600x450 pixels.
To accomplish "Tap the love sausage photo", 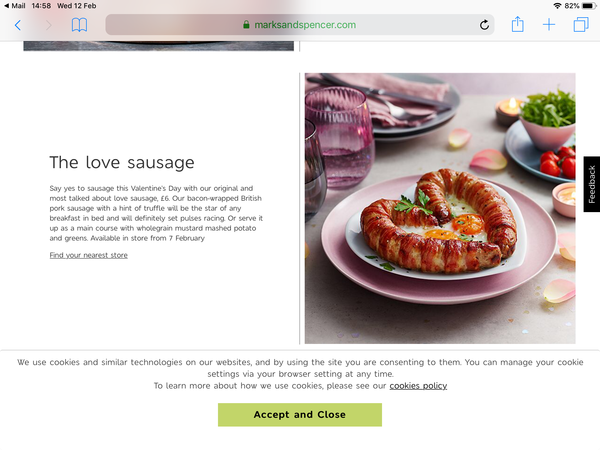I will click(440, 208).
